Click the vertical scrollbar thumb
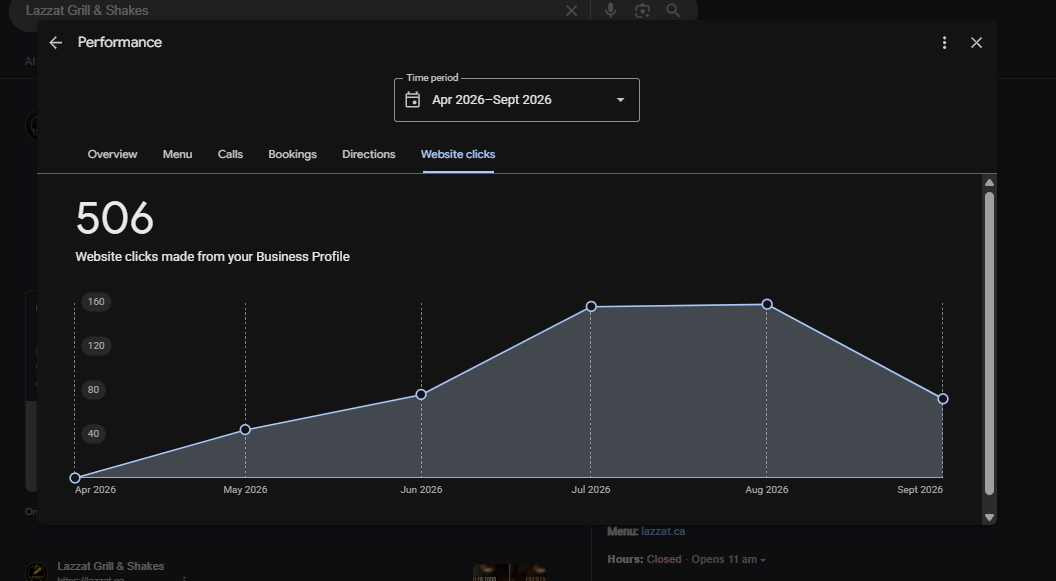Image resolution: width=1056 pixels, height=581 pixels. click(989, 343)
